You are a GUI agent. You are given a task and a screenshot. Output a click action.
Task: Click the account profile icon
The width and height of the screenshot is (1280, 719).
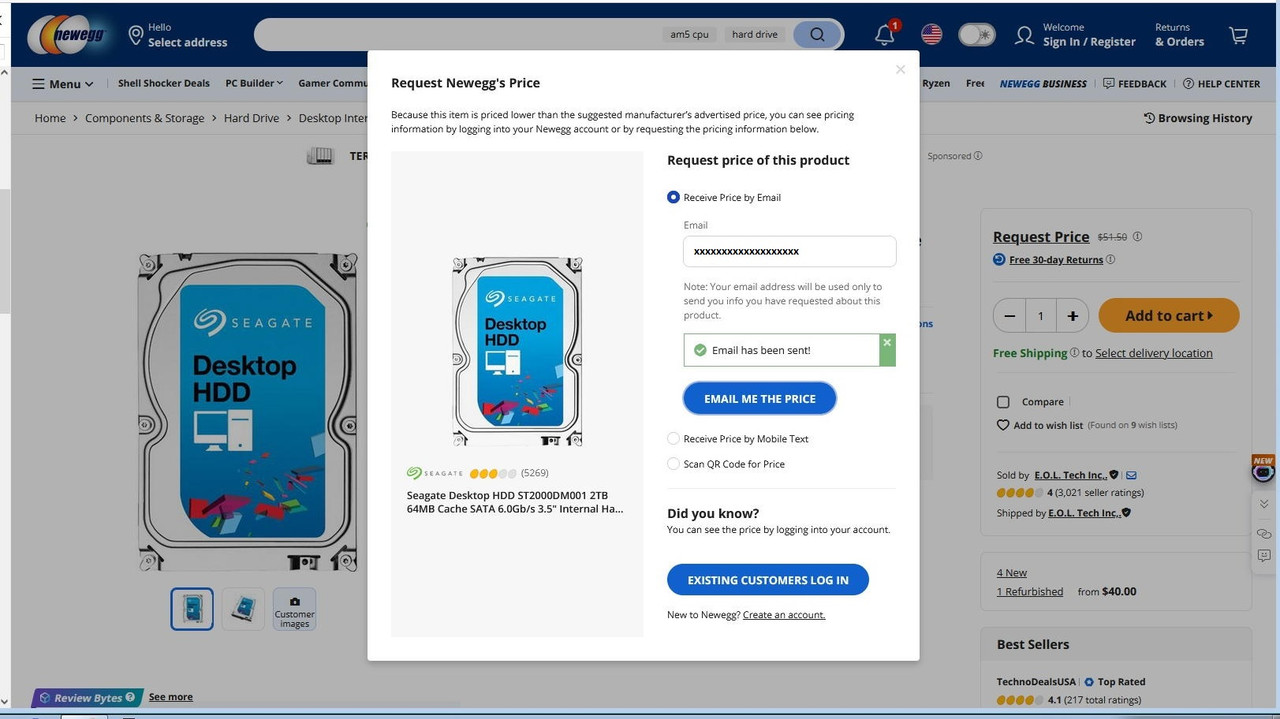[1024, 35]
